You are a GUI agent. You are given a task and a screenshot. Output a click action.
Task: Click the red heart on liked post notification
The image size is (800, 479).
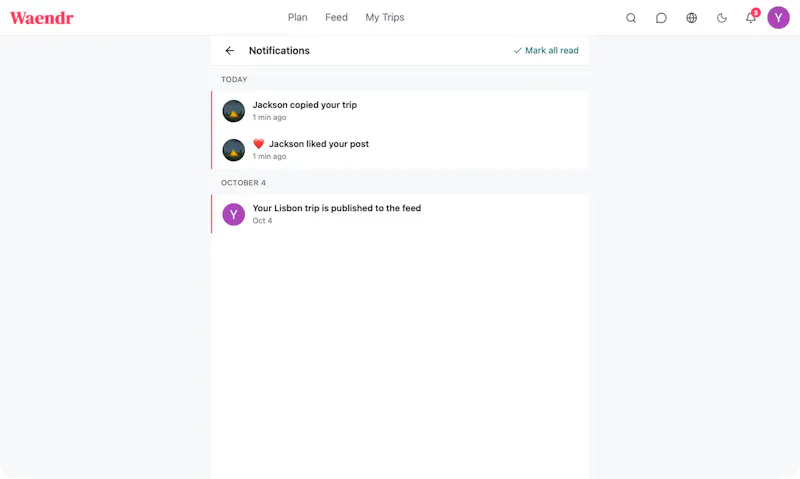click(x=259, y=144)
